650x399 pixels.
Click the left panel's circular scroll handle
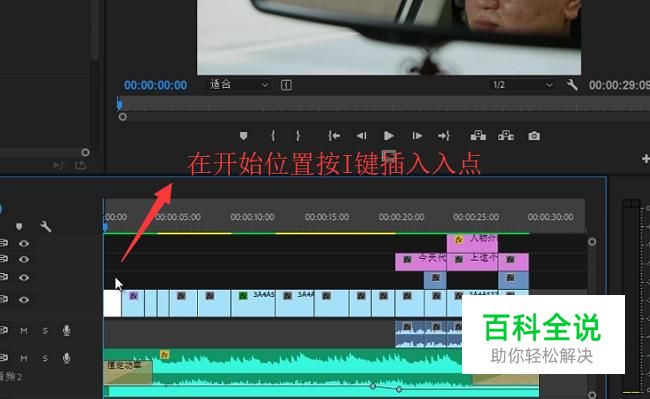[x=85, y=152]
